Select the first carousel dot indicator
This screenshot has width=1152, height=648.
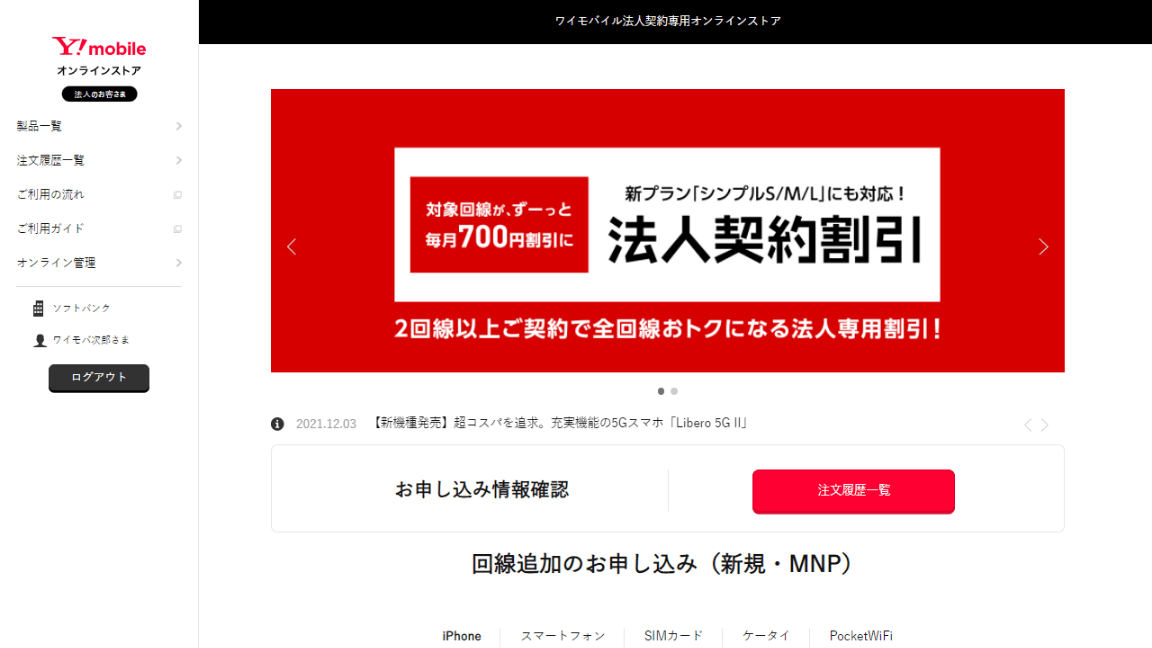[661, 392]
